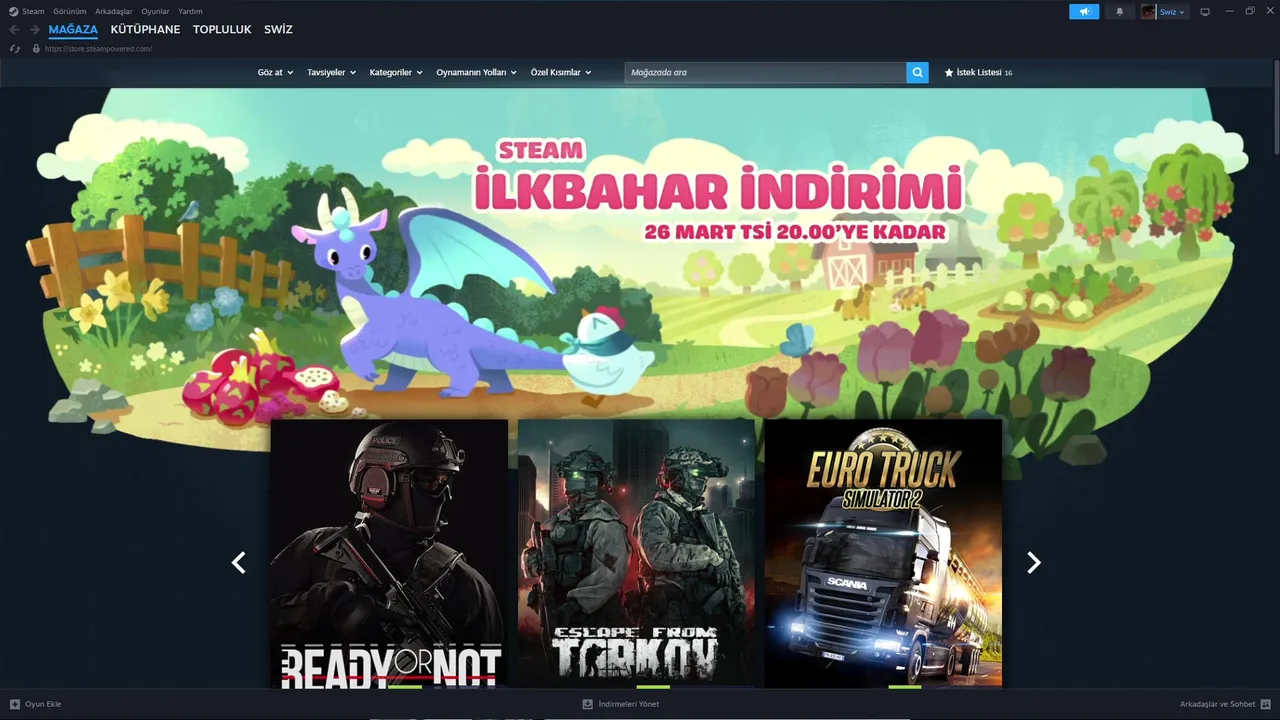Click the blue magnifier search button

(x=917, y=72)
